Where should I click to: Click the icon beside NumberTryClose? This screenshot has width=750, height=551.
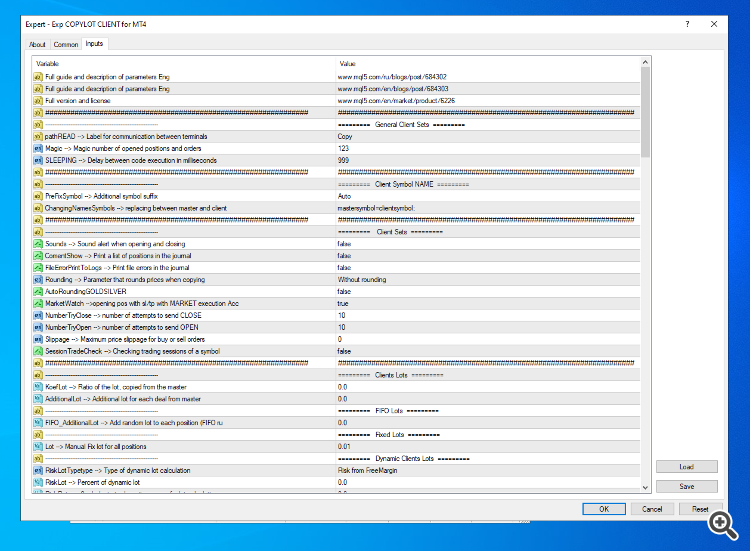38,316
